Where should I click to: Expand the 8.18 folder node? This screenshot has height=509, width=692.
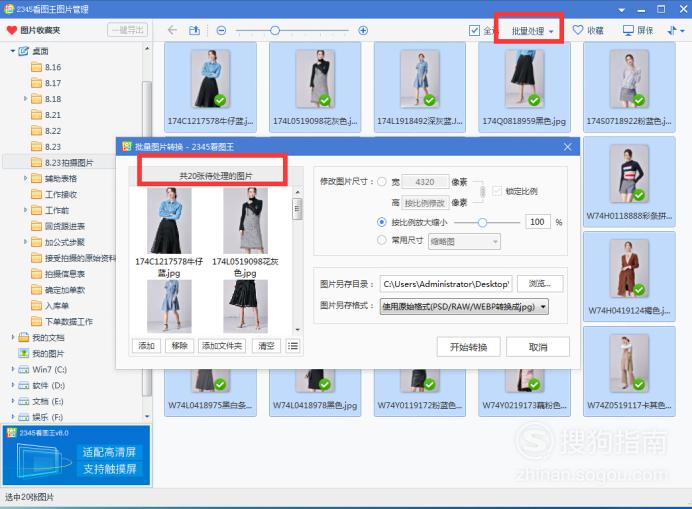pos(25,98)
